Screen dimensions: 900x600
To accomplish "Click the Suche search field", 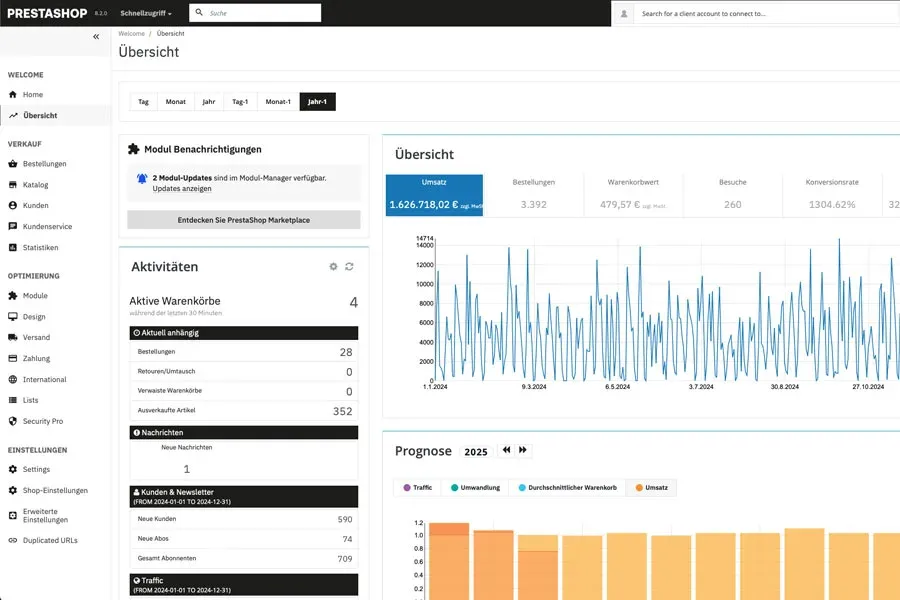I will tap(255, 13).
